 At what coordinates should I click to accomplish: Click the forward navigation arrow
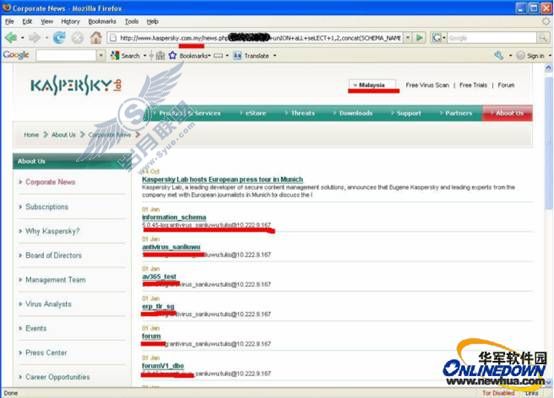coord(35,37)
